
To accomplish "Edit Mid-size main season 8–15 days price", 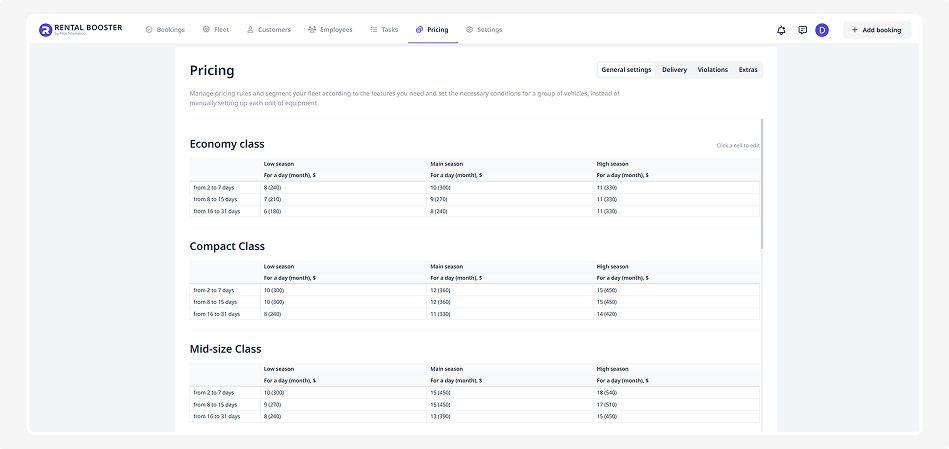I will pos(441,404).
